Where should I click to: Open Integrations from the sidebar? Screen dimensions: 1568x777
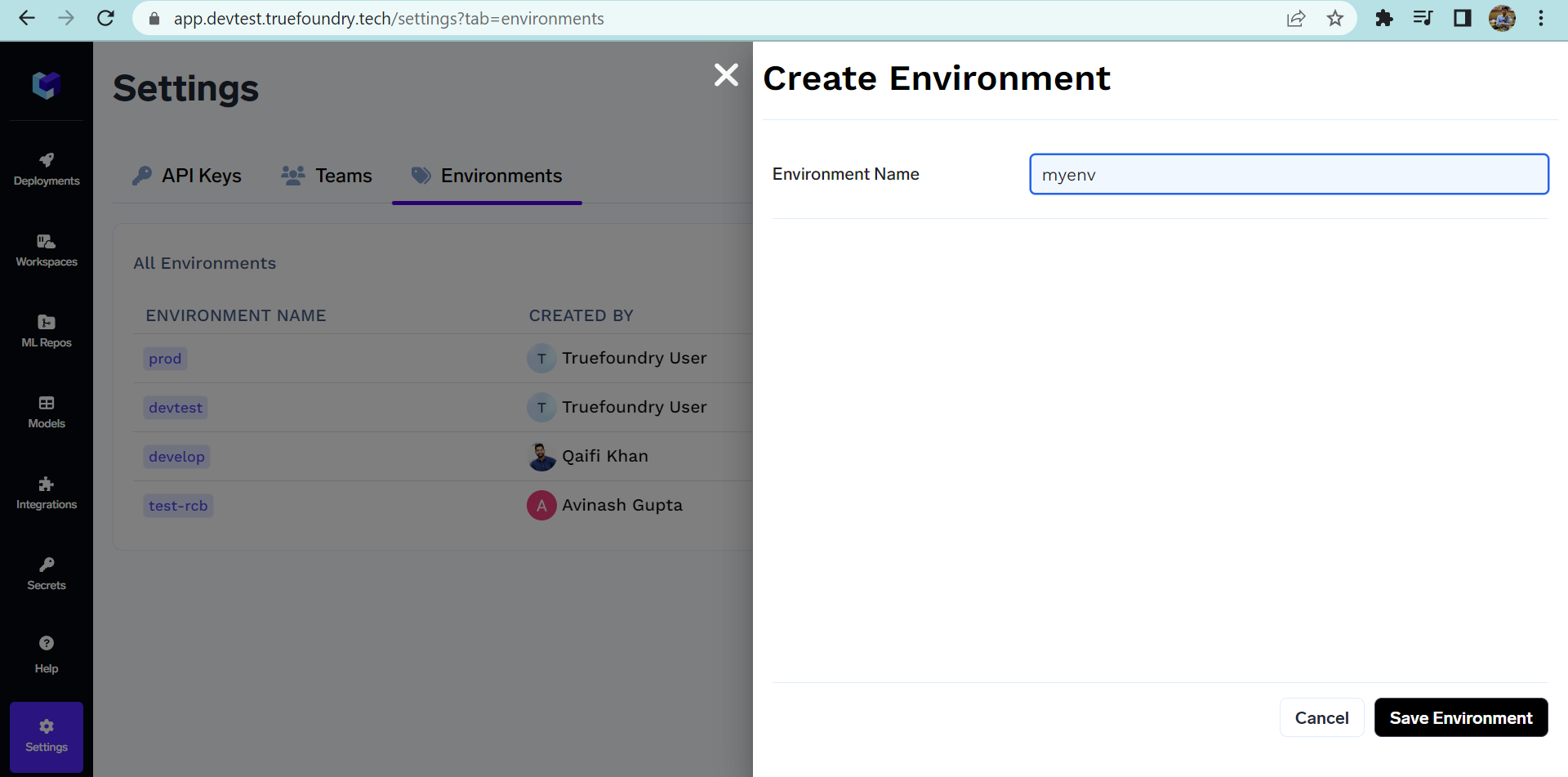[47, 493]
